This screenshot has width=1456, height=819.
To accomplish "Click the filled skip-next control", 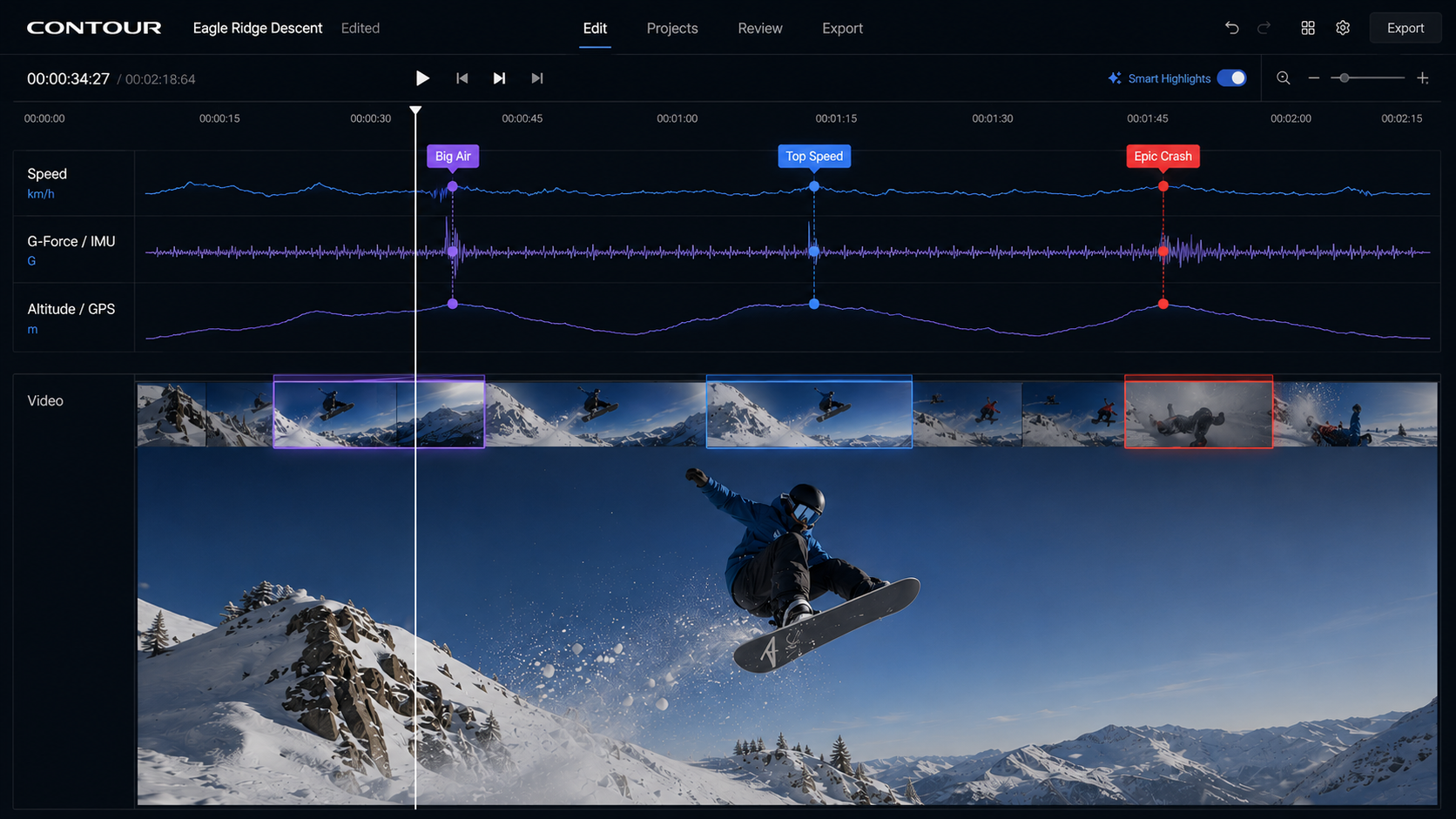I will [499, 78].
